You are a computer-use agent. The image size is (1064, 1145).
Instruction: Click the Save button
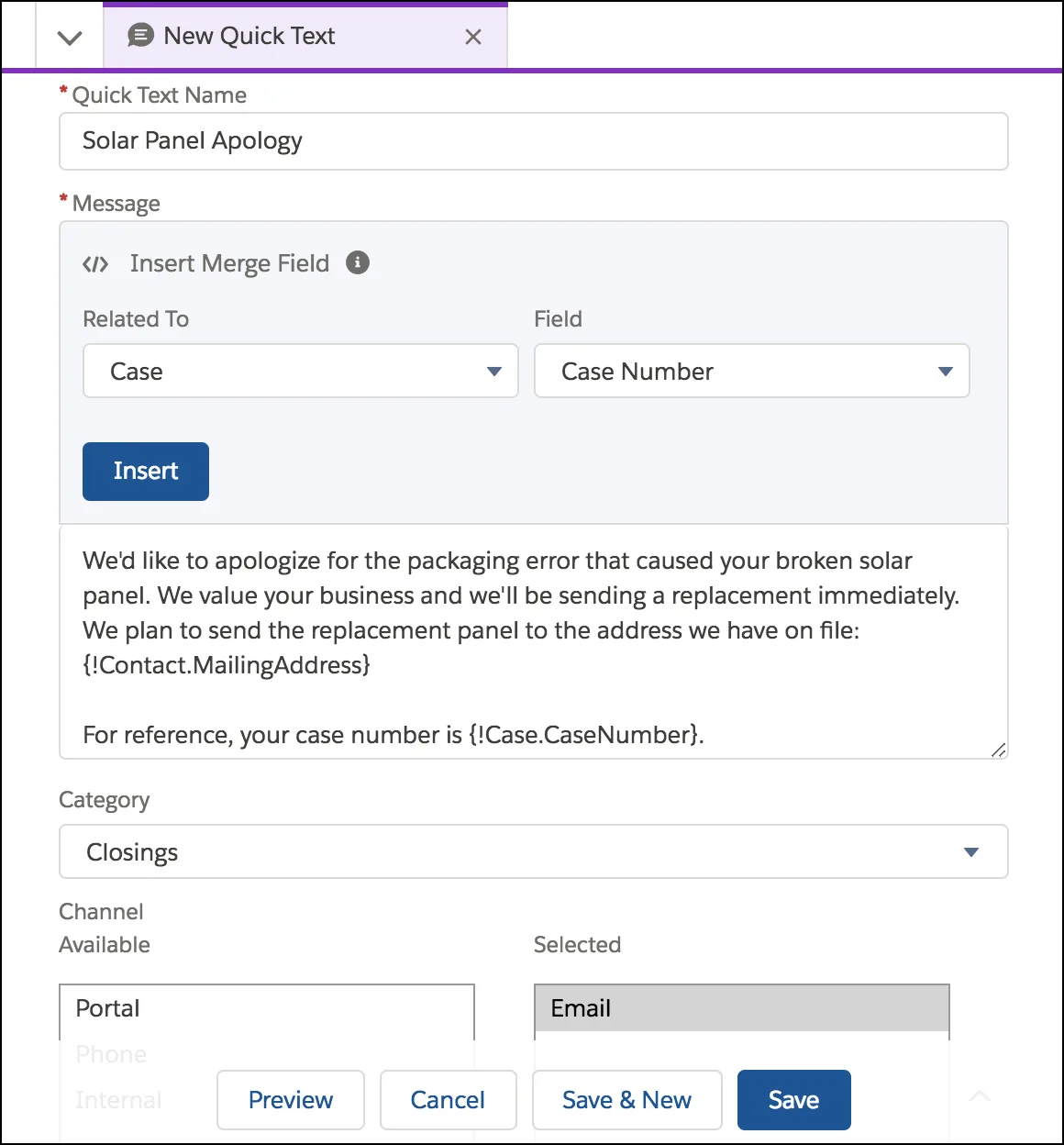[x=794, y=1100]
